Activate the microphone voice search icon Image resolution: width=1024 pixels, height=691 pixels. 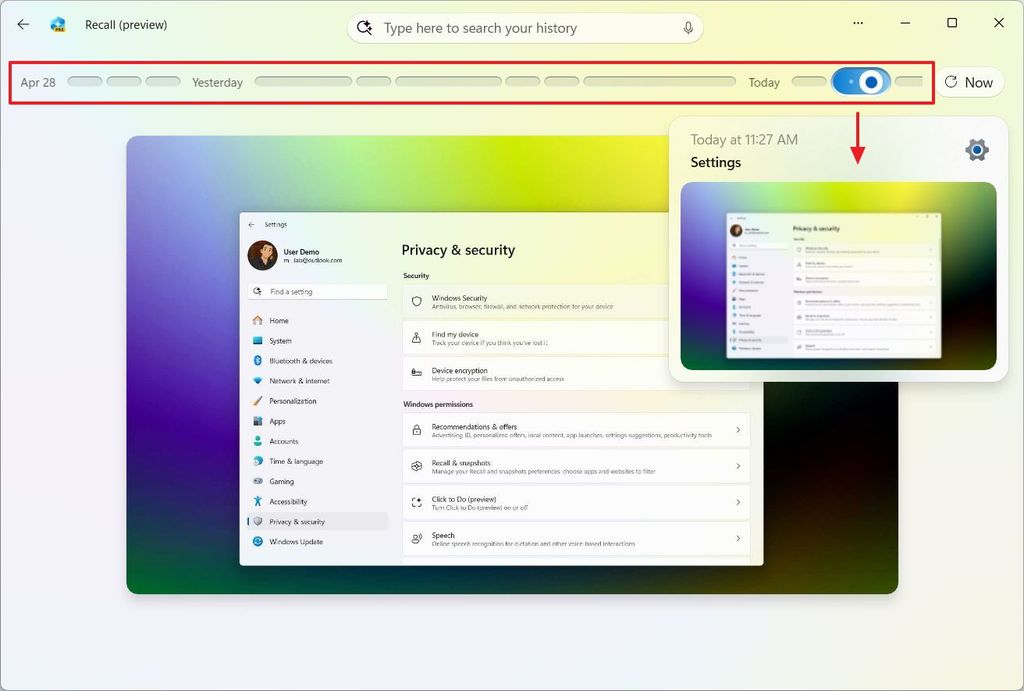pos(688,28)
